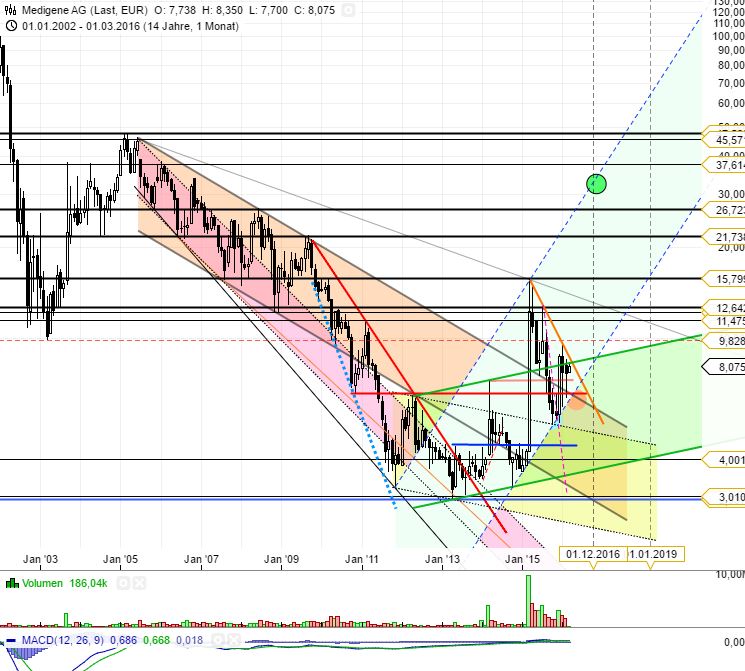The width and height of the screenshot is (745, 671).
Task: Click the 11,47 price level label
Action: [x=725, y=321]
